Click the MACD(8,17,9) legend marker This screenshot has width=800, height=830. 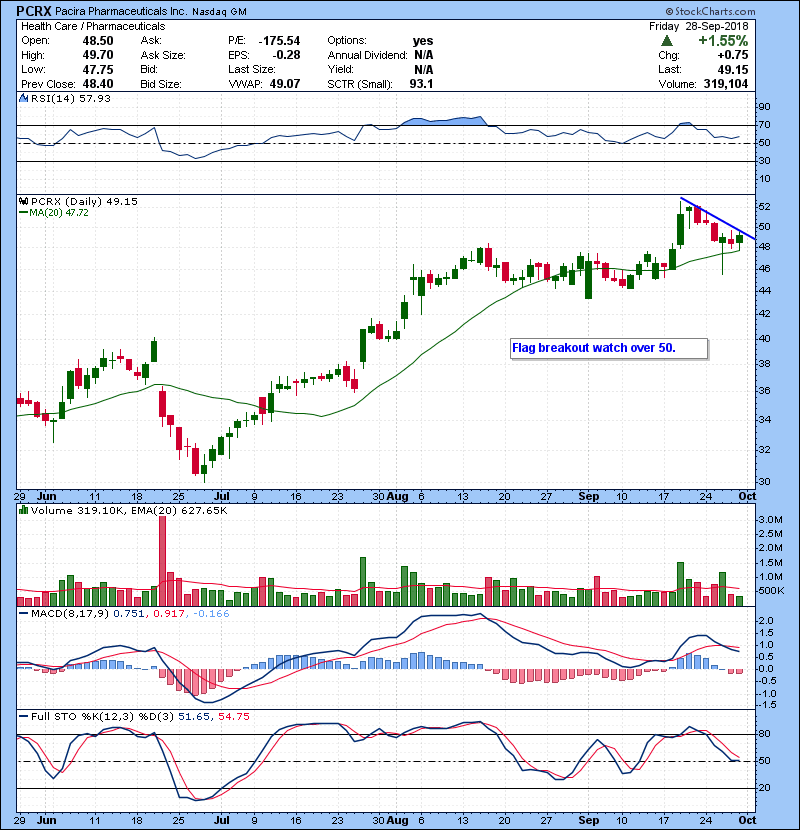click(x=23, y=613)
